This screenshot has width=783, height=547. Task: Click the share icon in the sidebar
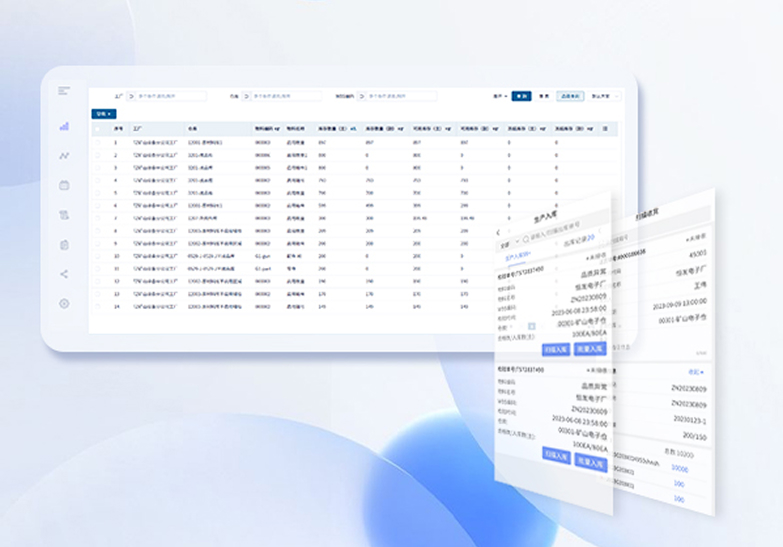point(64,274)
